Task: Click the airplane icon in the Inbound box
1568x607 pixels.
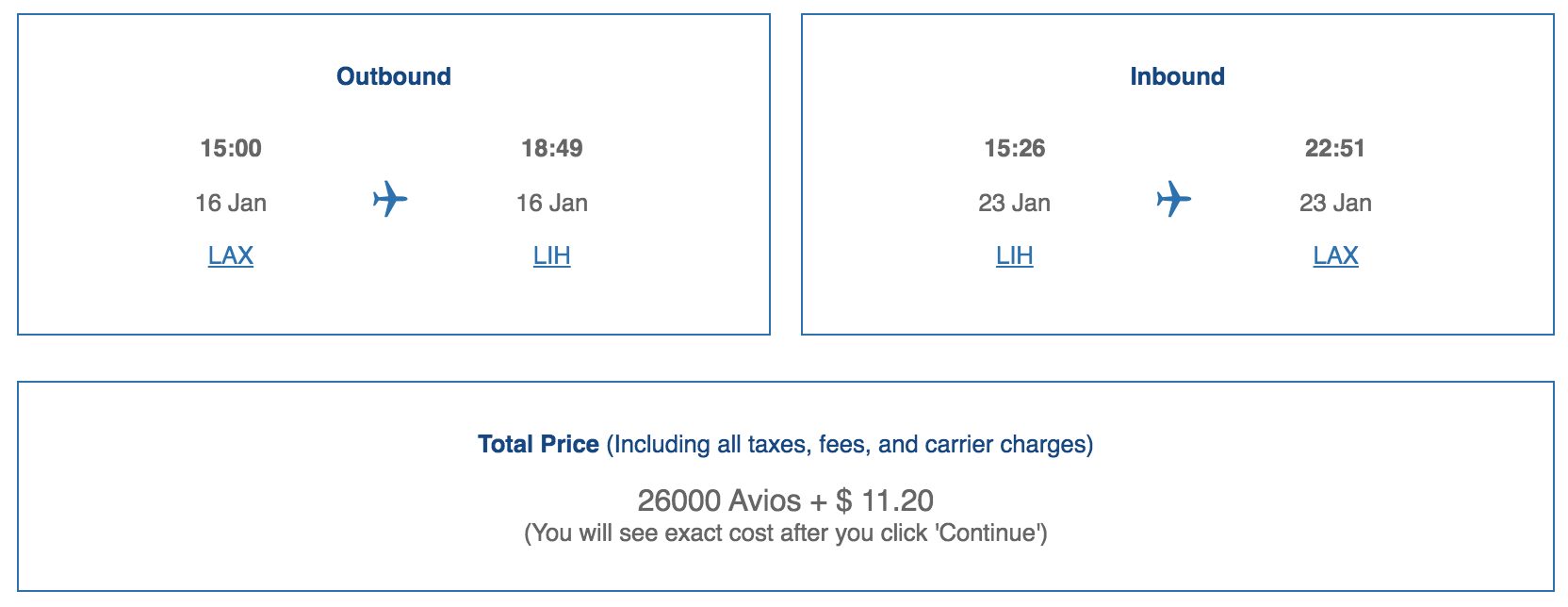Action: pos(1173,200)
